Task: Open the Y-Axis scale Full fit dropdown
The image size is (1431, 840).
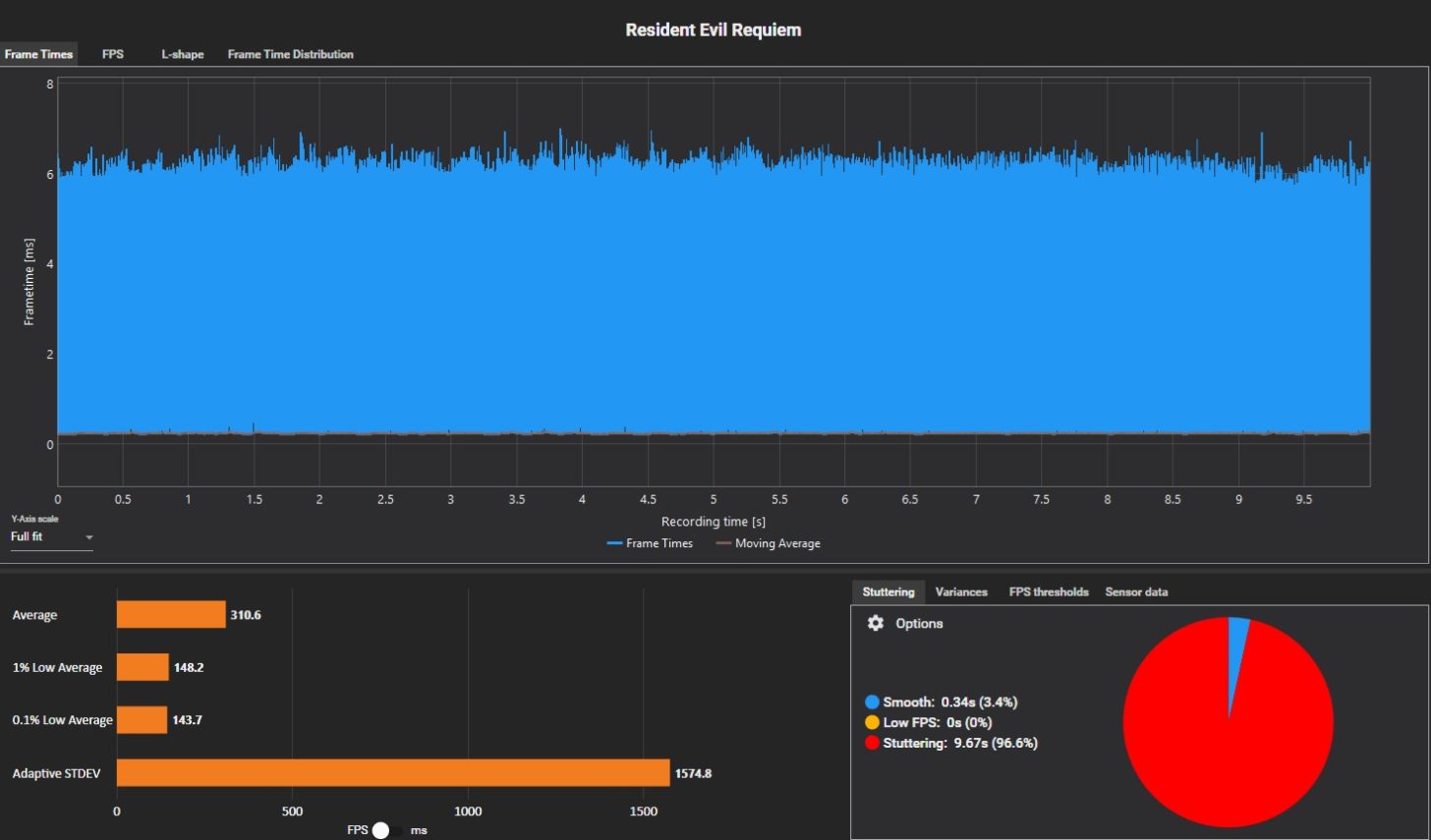Action: click(52, 537)
